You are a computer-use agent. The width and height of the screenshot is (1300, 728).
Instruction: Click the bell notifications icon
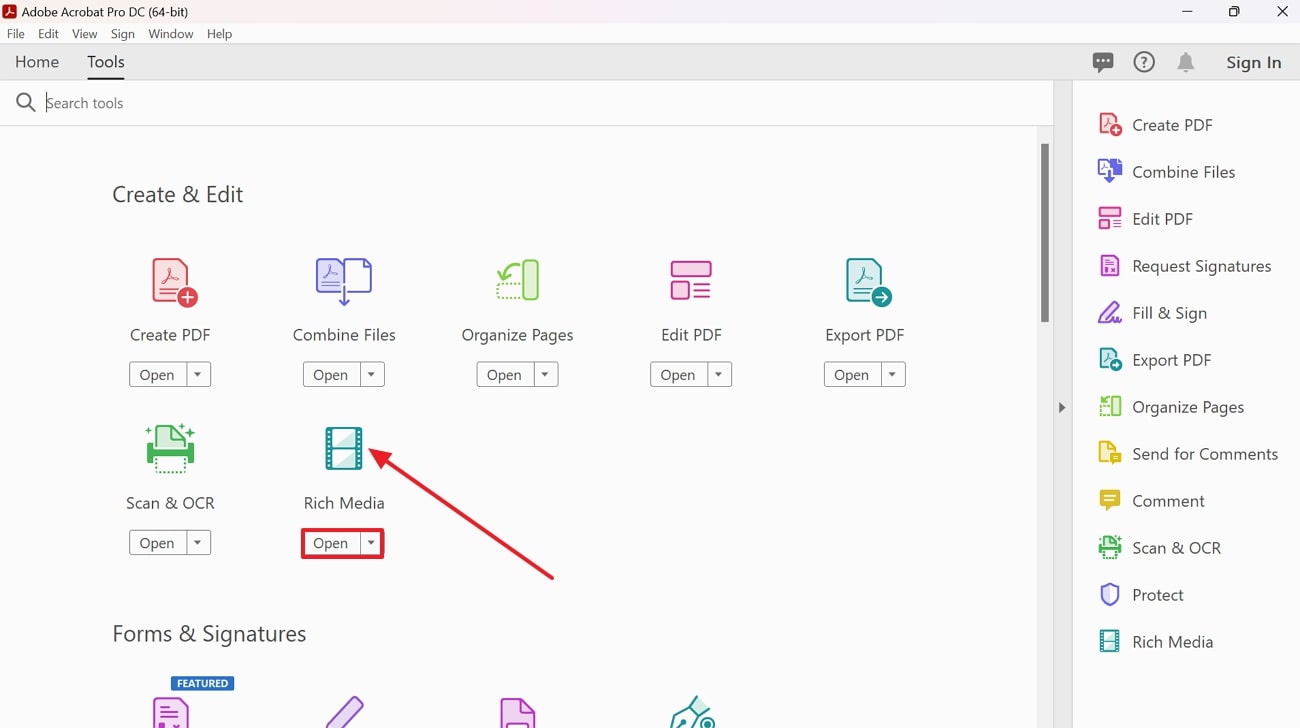[1186, 62]
